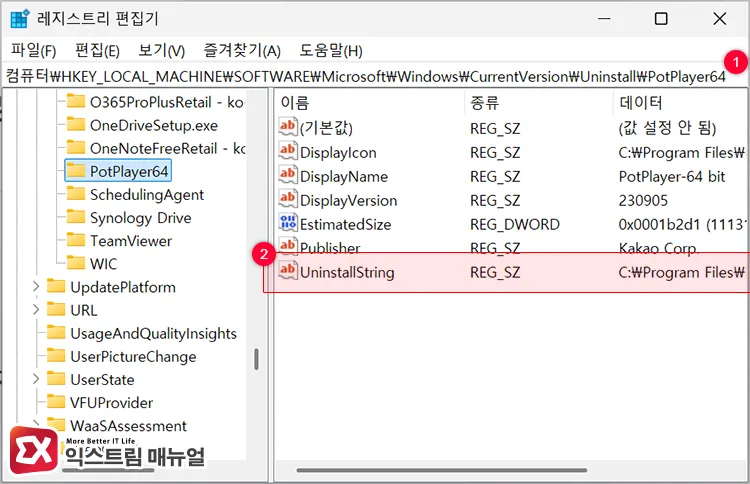Select the TeamViewer key name
Screen dimensions: 750x484
point(131,241)
